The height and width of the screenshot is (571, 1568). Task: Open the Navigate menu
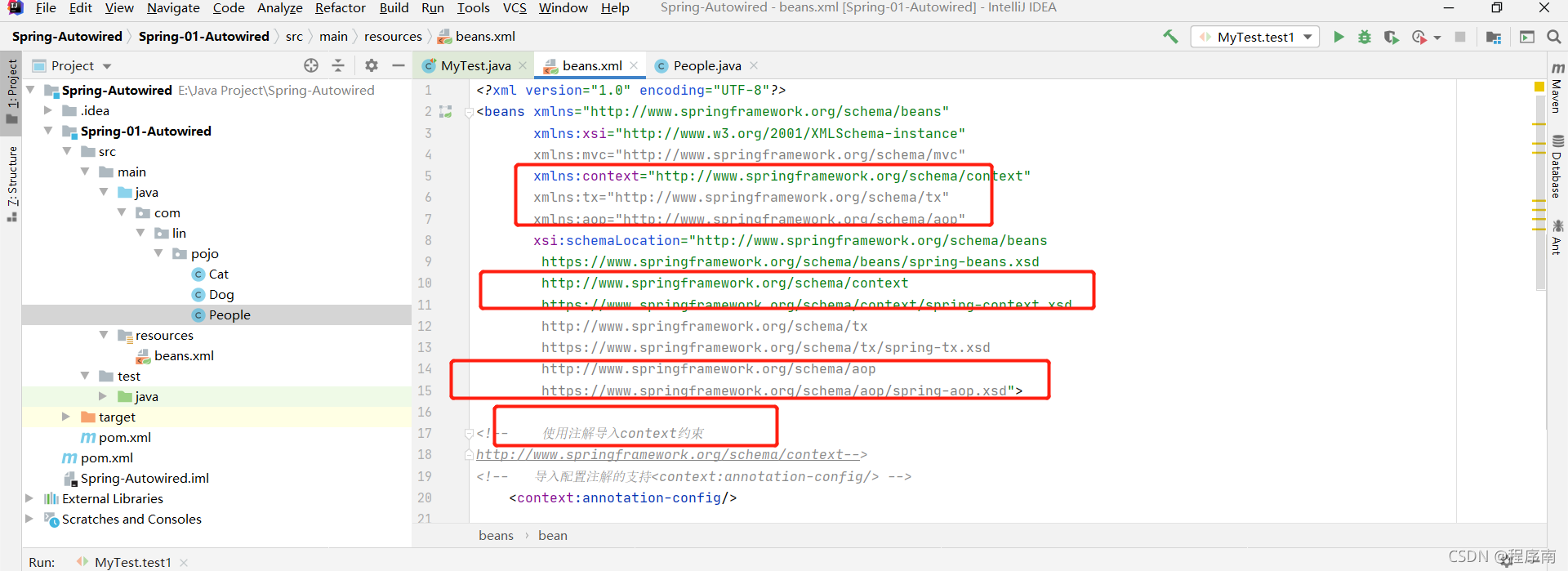(x=173, y=8)
